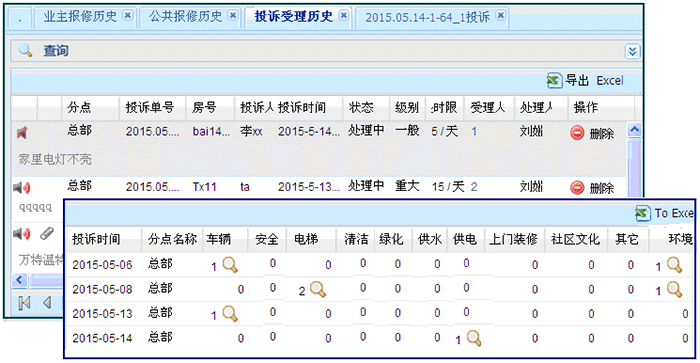This screenshot has width=700, height=363.
Task: Click the paperclip attachment icon
Action: (x=46, y=233)
